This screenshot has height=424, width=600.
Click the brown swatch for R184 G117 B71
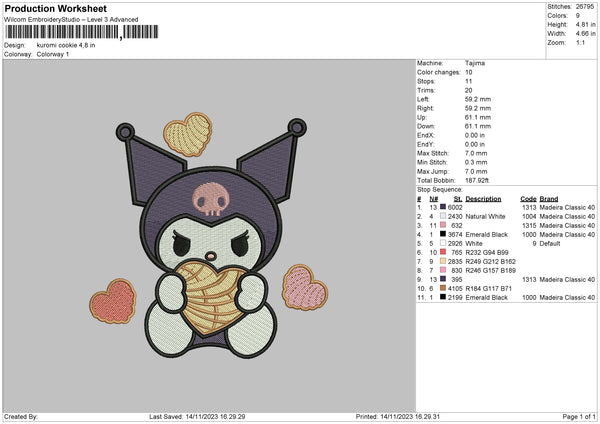443,288
